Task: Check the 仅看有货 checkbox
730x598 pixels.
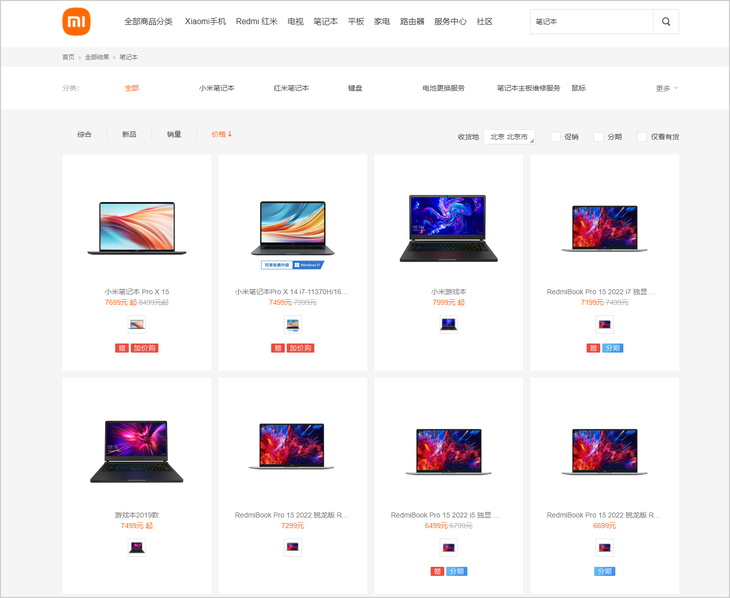Action: (x=642, y=136)
